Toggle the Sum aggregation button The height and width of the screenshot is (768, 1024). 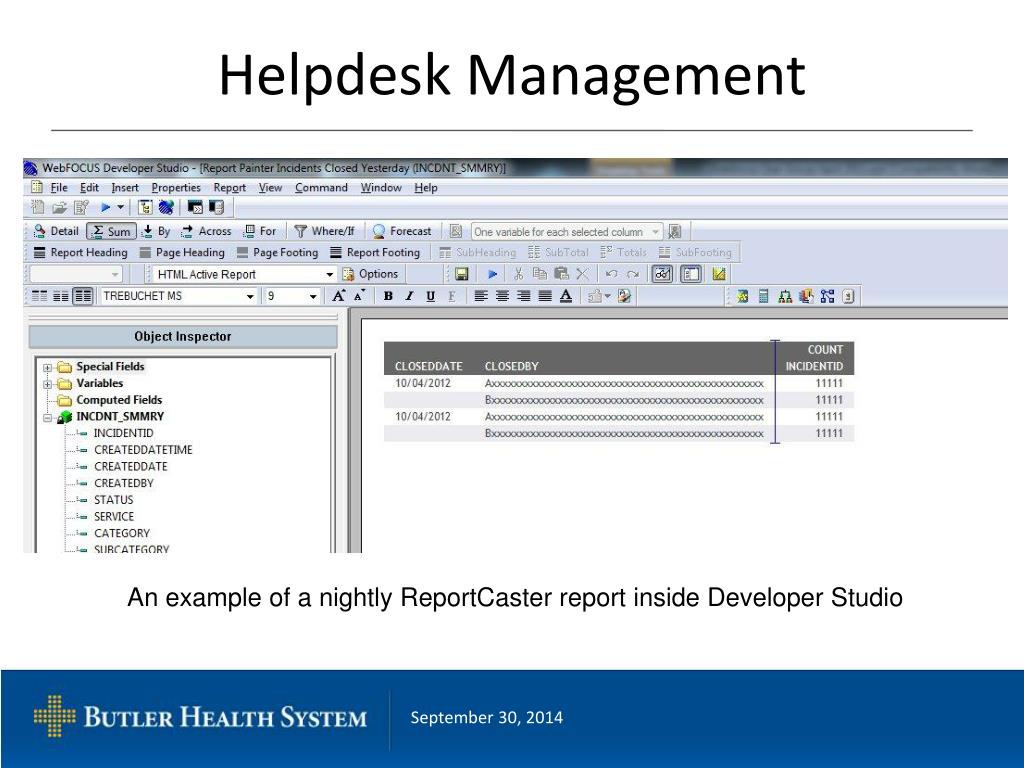pyautogui.click(x=112, y=231)
